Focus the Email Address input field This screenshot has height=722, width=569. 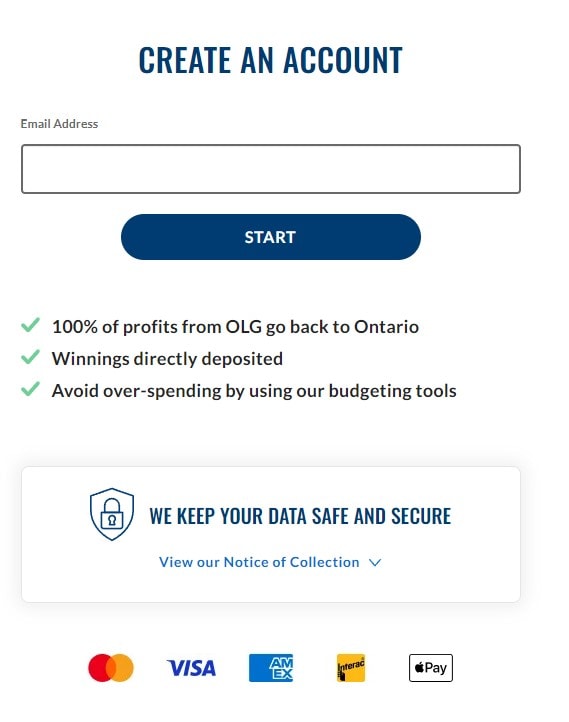tap(271, 169)
